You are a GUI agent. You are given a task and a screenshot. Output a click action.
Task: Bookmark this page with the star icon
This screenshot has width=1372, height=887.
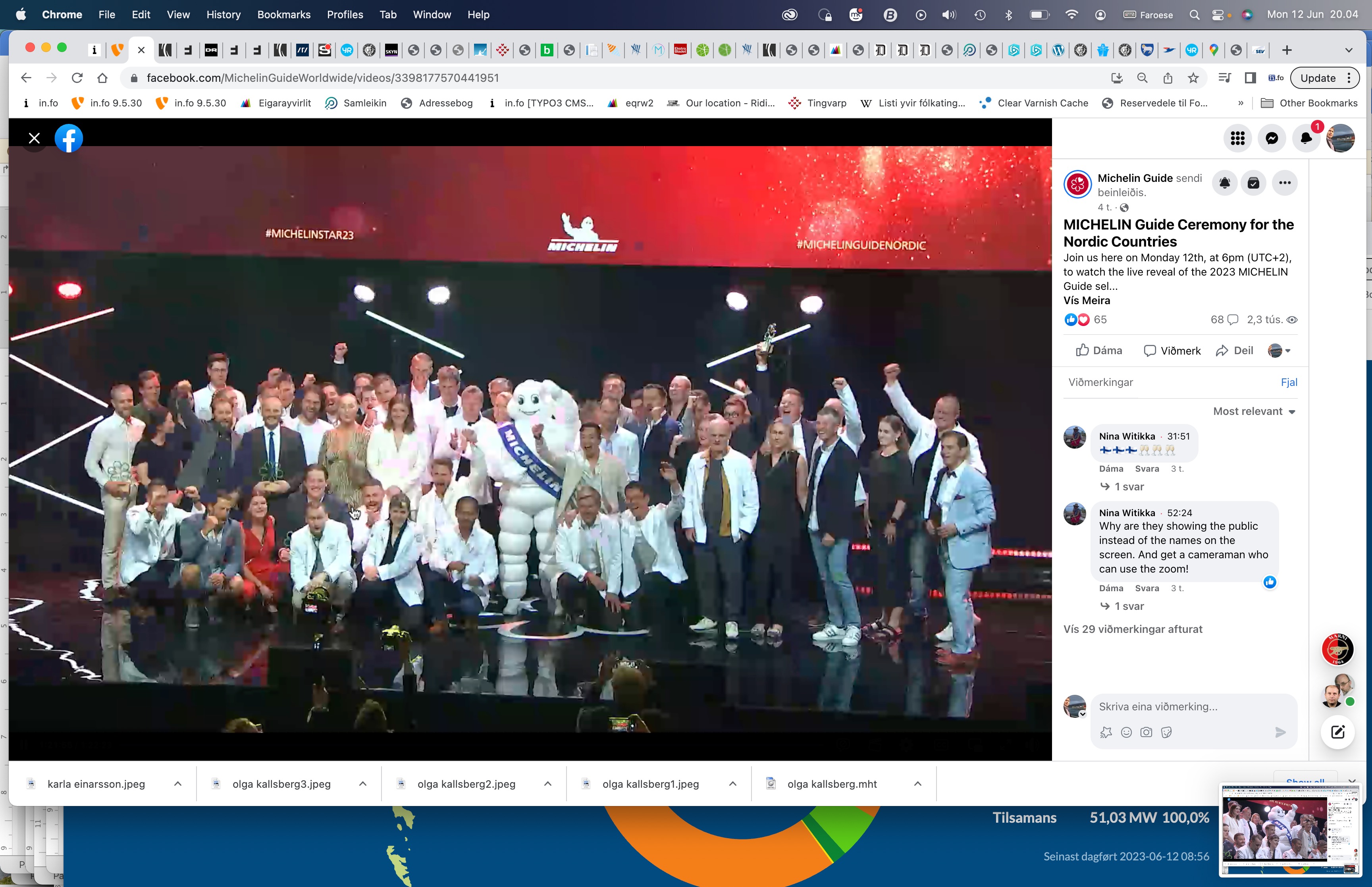coord(1193,78)
